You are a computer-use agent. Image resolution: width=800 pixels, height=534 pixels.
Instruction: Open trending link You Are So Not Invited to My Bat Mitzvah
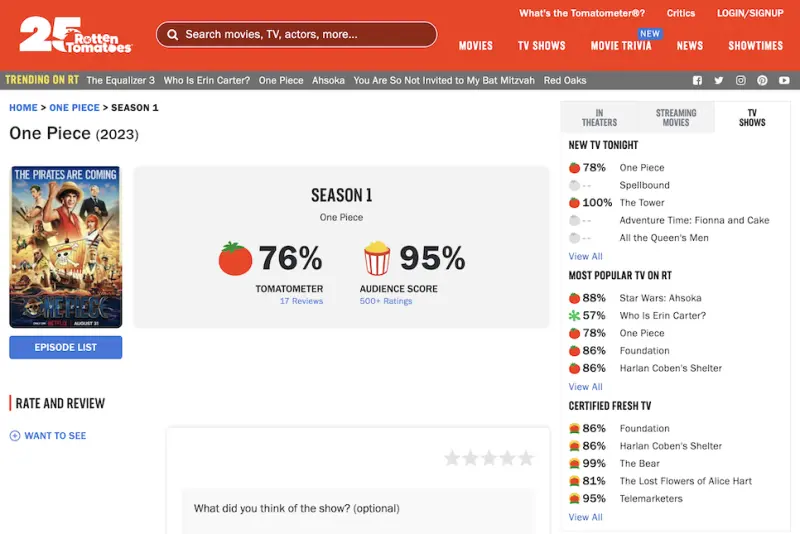444,81
